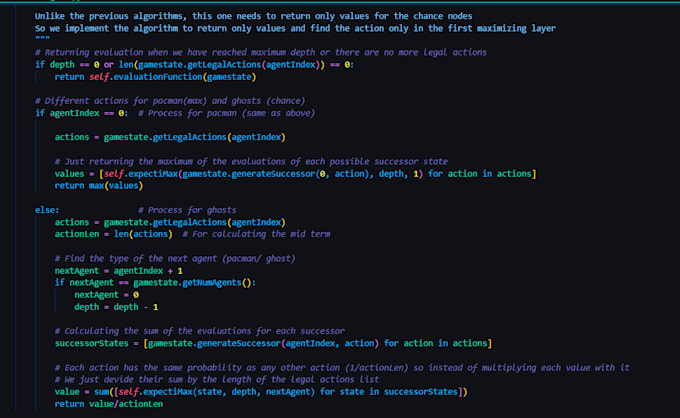Click first 'actions = gamestate.getLegalActions' line under pacman

point(170,137)
